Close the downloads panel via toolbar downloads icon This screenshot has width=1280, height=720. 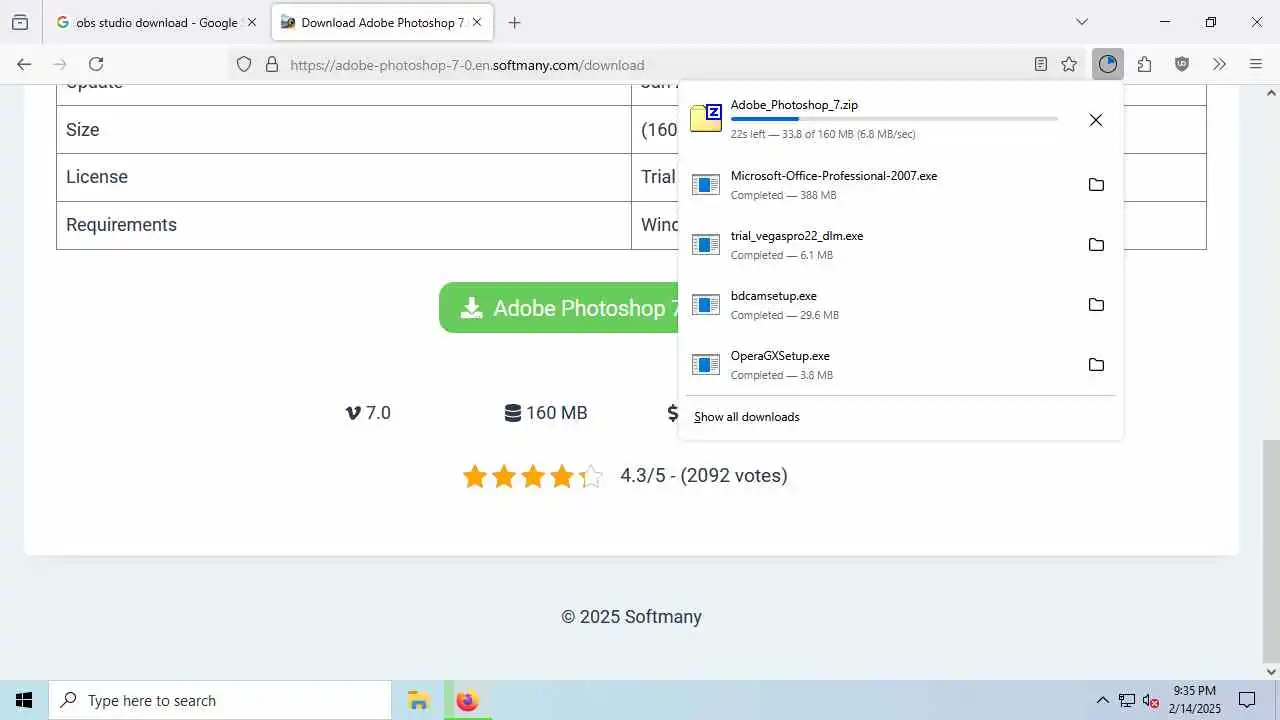click(1108, 64)
